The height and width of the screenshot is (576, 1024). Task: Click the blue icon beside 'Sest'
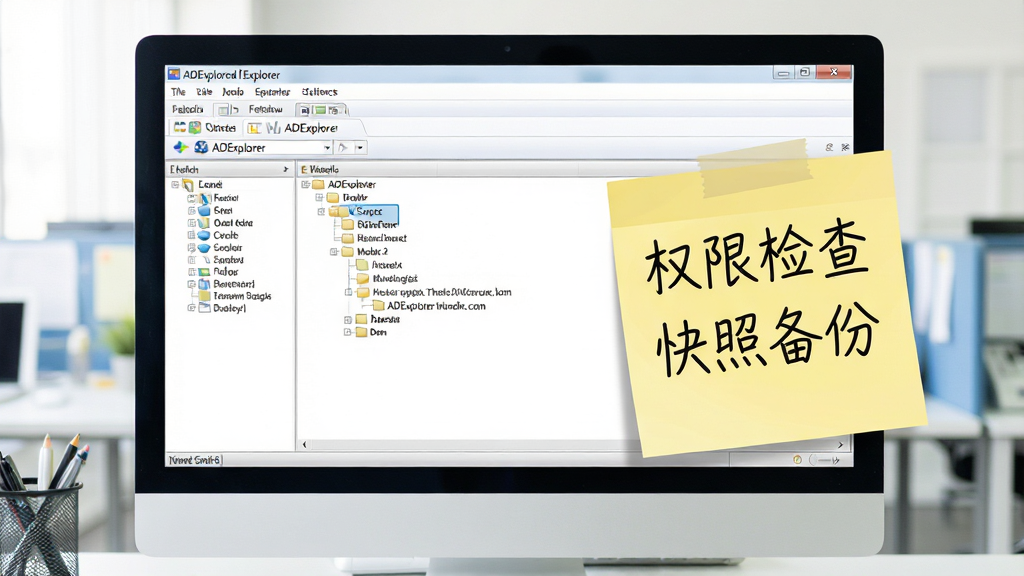point(204,210)
